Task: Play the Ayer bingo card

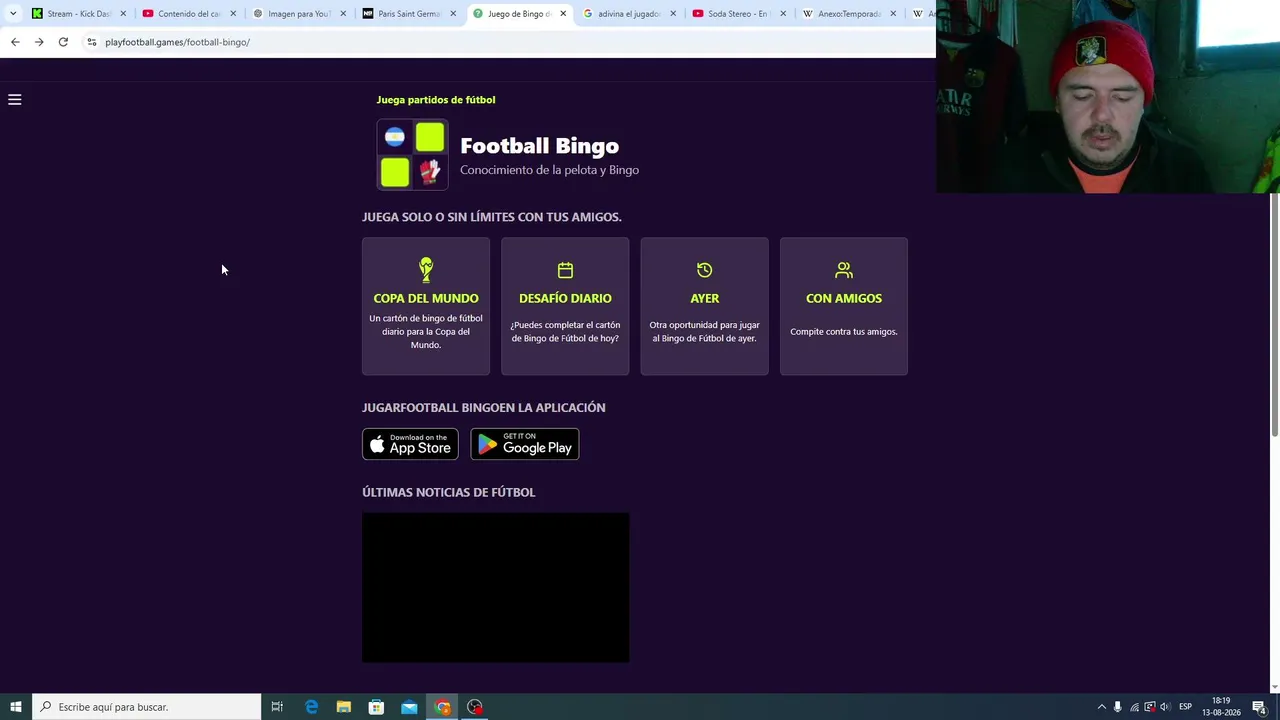Action: [705, 306]
